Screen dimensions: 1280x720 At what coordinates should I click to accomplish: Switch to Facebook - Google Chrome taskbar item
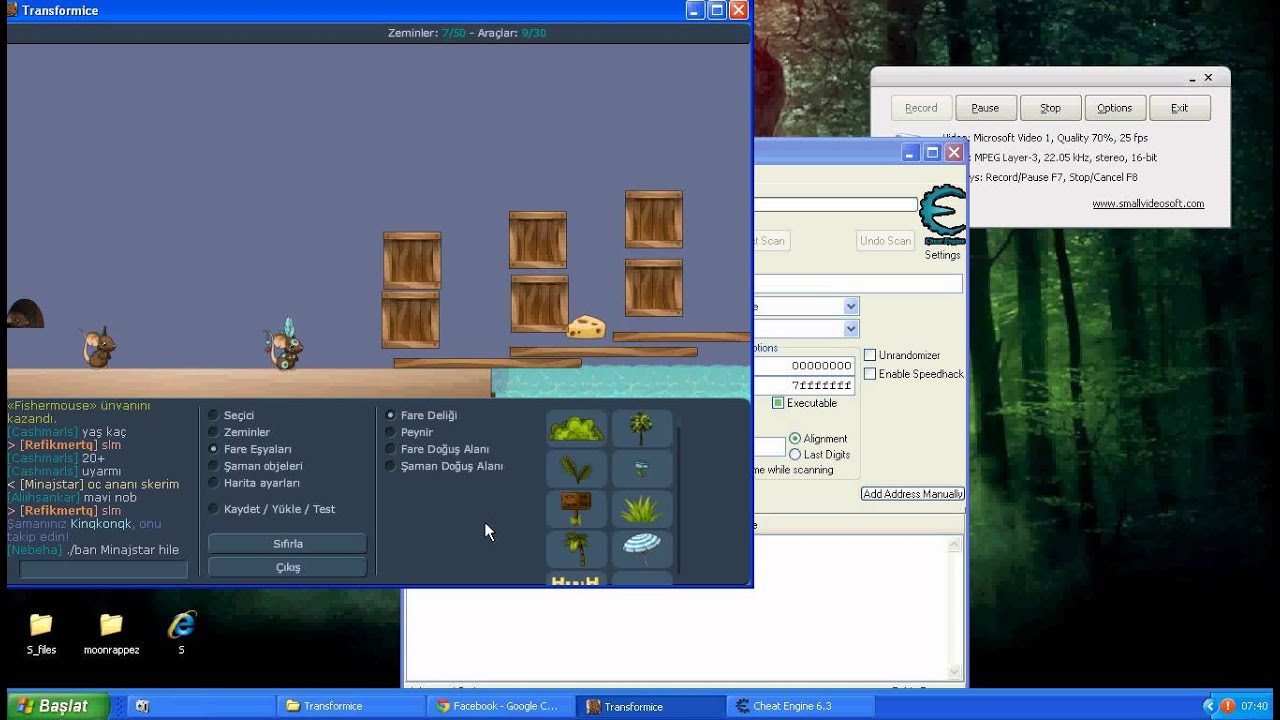point(500,706)
